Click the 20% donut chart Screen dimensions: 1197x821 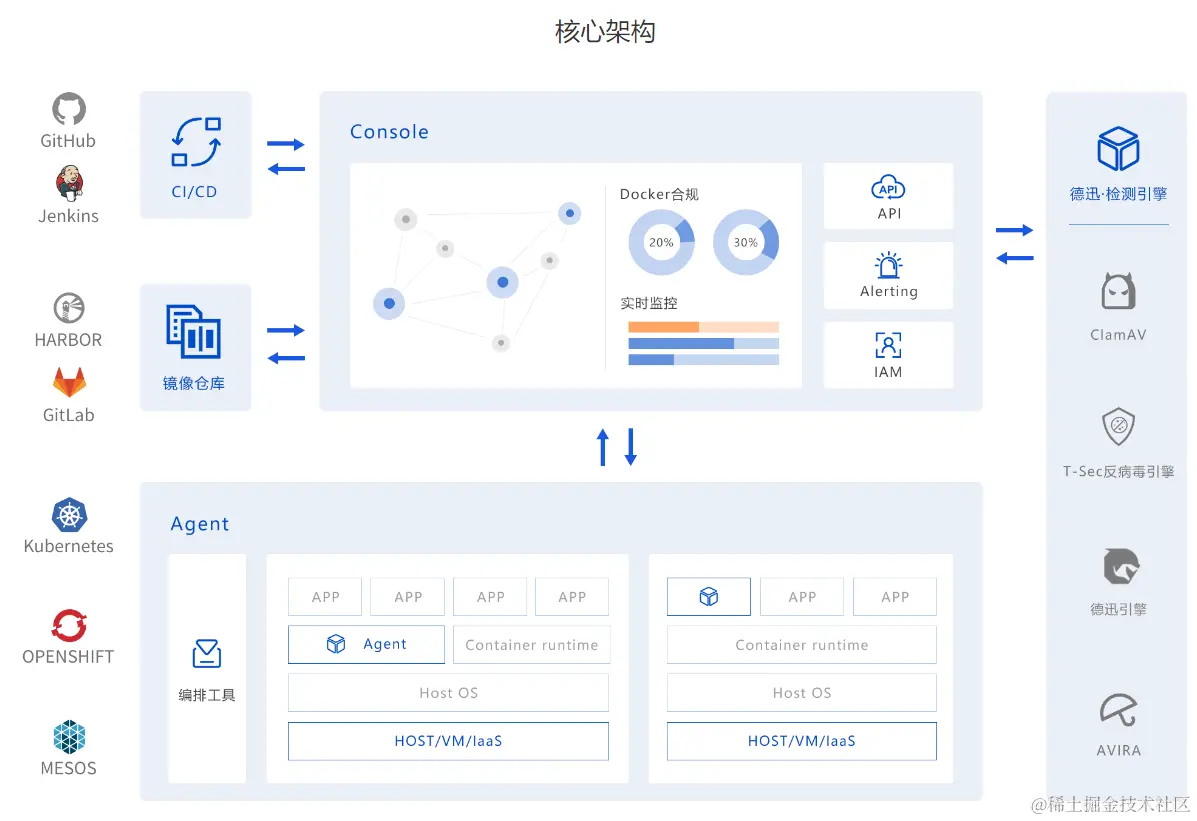coord(661,242)
